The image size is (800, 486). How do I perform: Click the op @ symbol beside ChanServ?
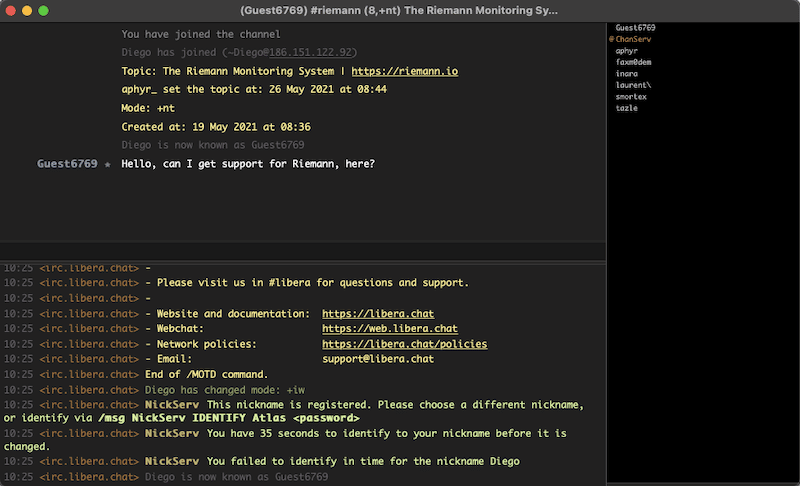click(611, 39)
